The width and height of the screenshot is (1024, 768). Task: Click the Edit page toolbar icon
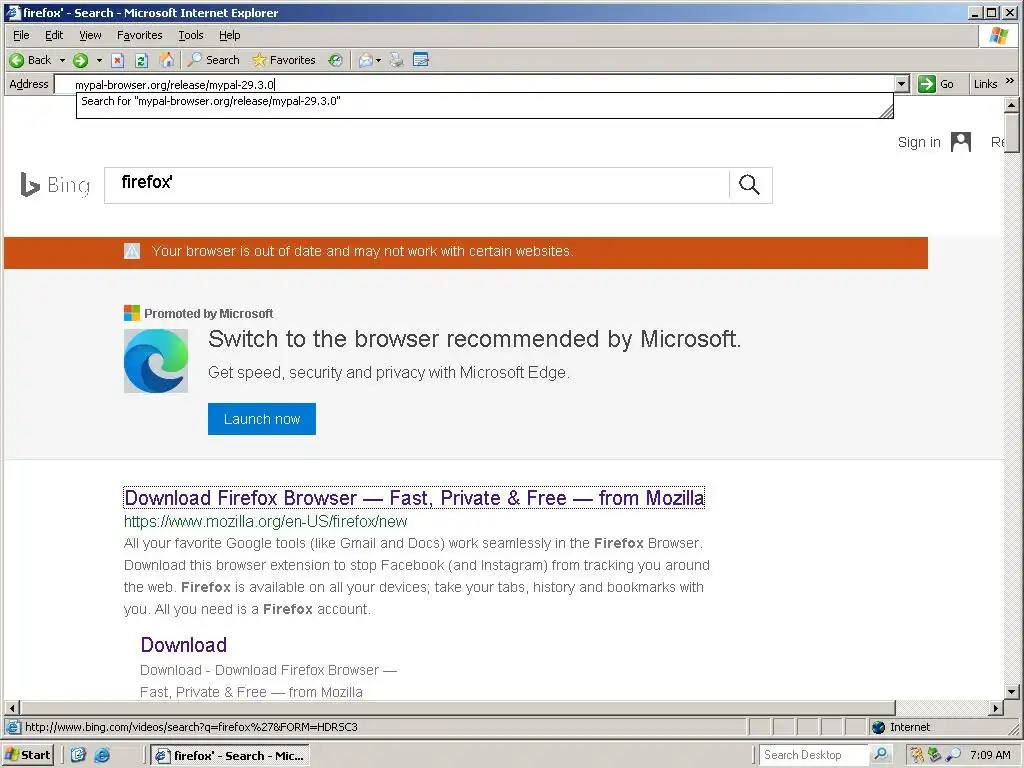421,60
